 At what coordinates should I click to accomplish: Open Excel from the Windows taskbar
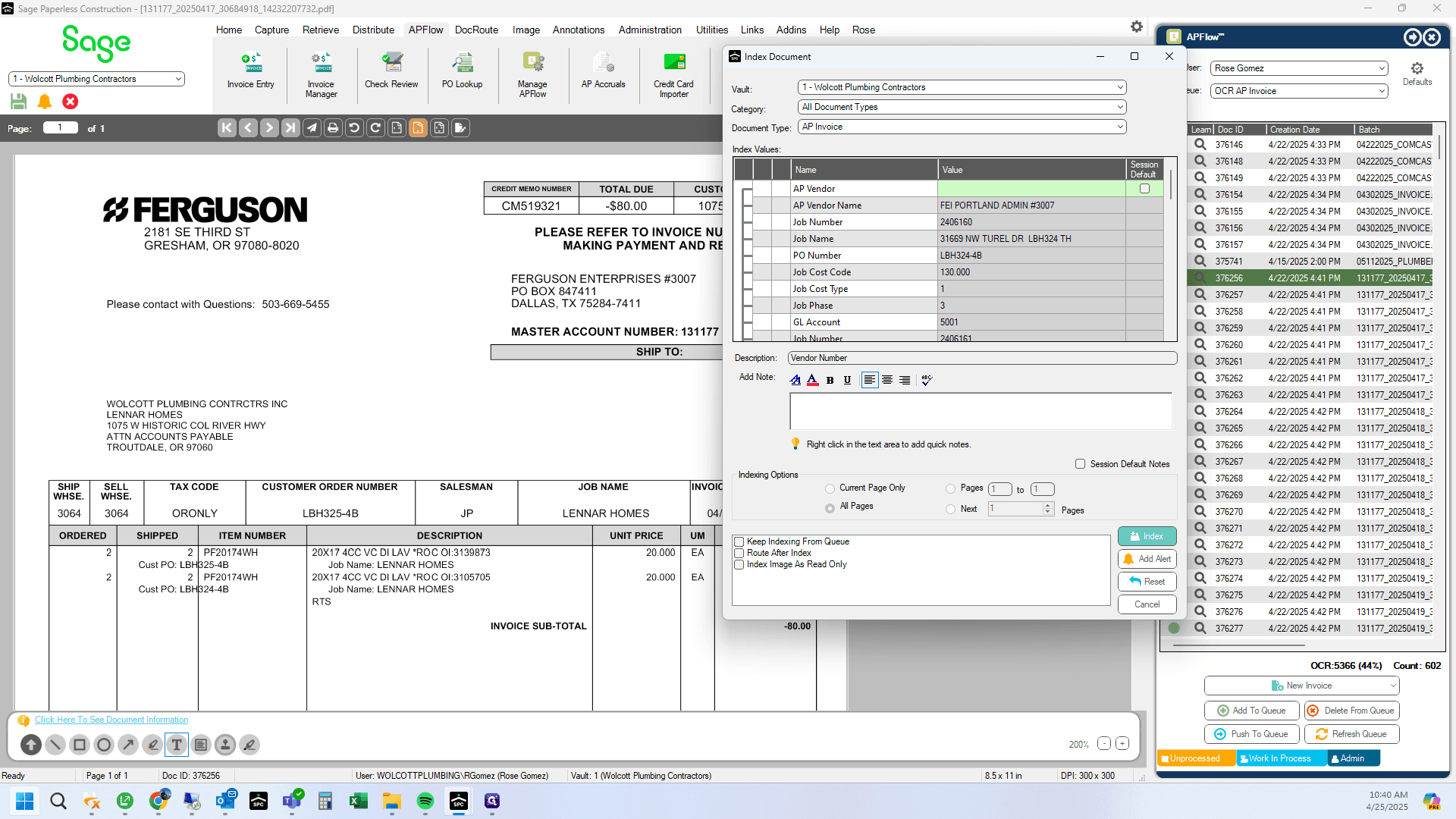(x=359, y=801)
